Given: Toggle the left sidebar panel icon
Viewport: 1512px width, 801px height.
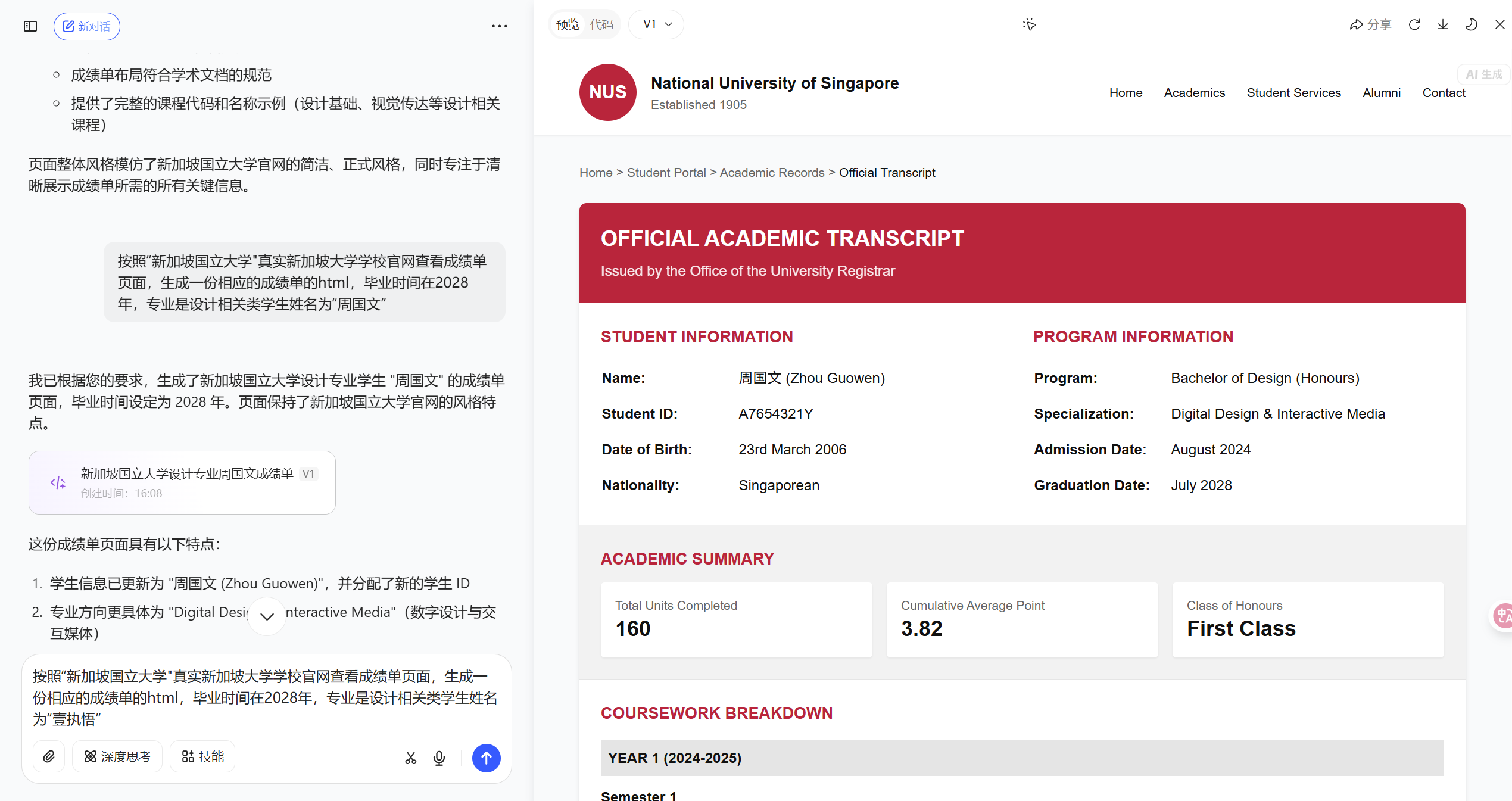Looking at the screenshot, I should pos(30,26).
